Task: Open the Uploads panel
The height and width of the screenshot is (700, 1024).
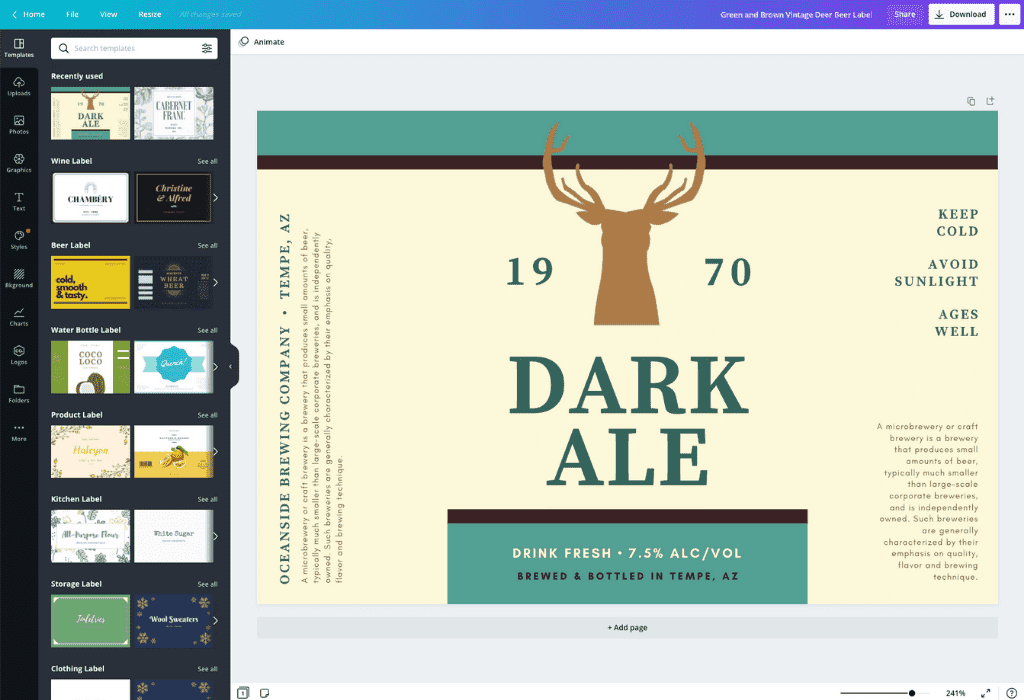Action: tap(19, 88)
